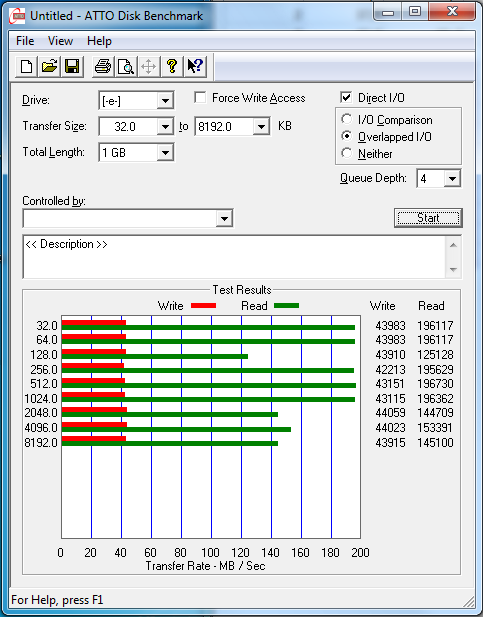Close the ATTO Disk Benchmark window

(x=452, y=12)
